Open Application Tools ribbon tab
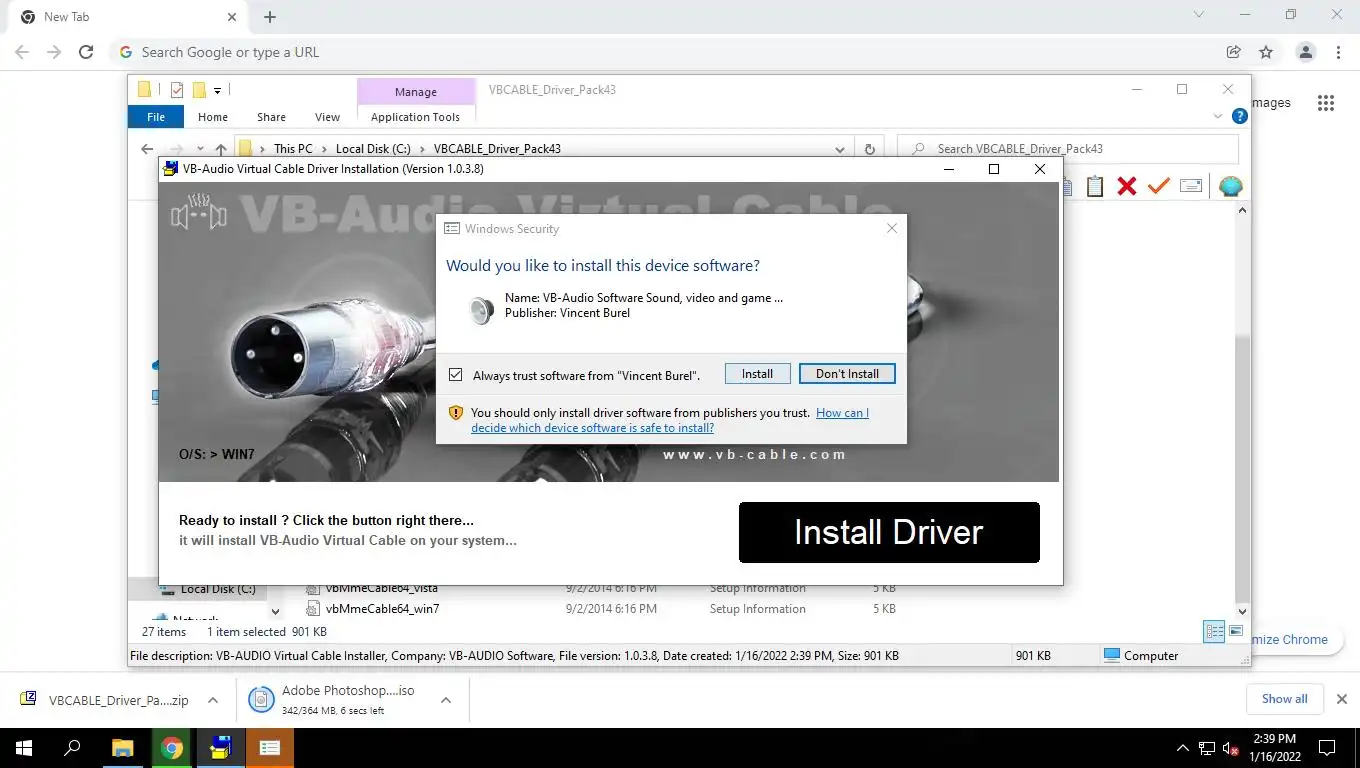The image size is (1360, 768). (415, 117)
